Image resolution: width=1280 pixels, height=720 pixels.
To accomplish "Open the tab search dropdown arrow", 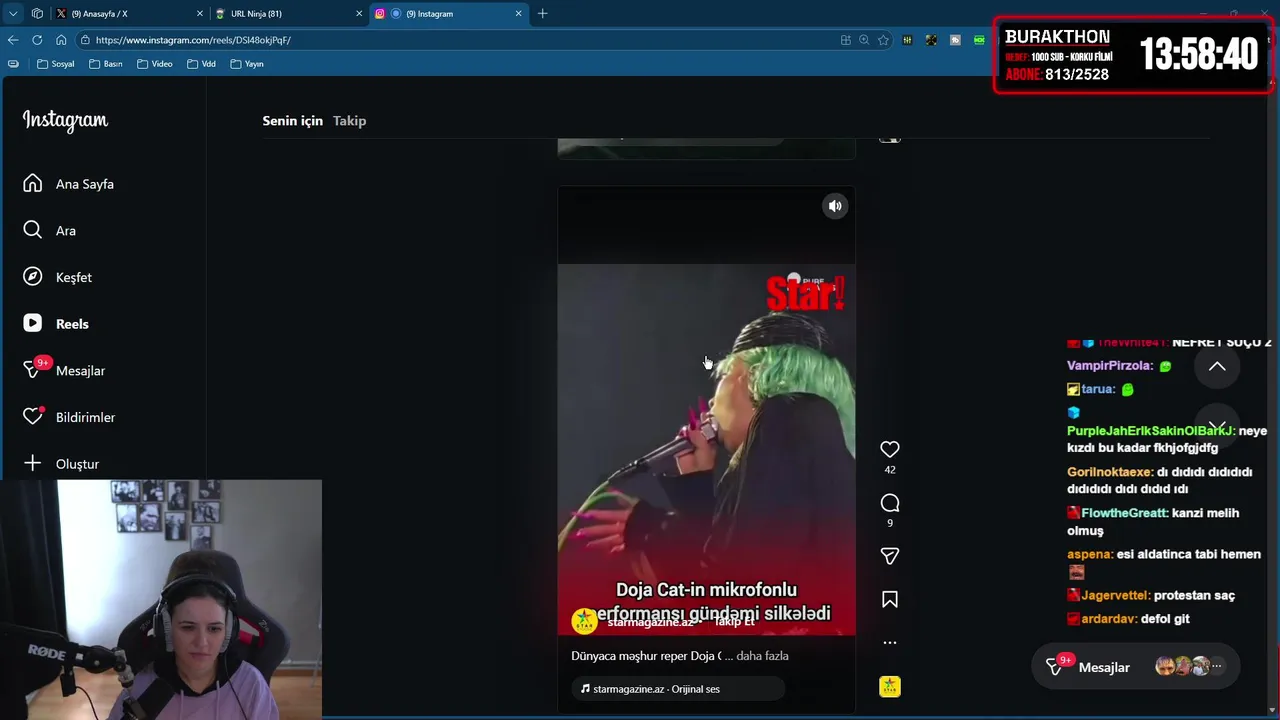I will point(13,14).
